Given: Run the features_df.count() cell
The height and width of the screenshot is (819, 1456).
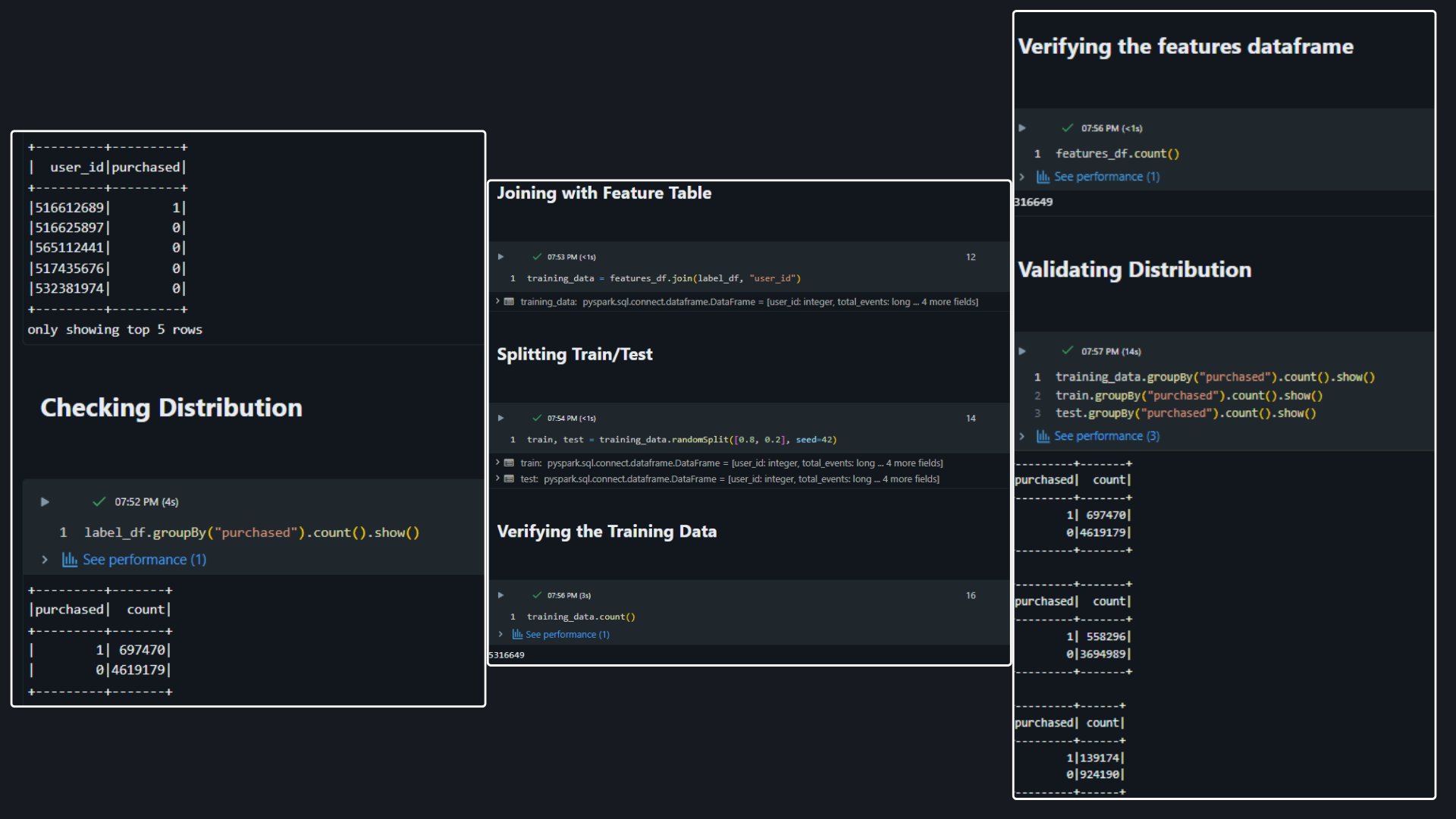Looking at the screenshot, I should coord(1022,128).
